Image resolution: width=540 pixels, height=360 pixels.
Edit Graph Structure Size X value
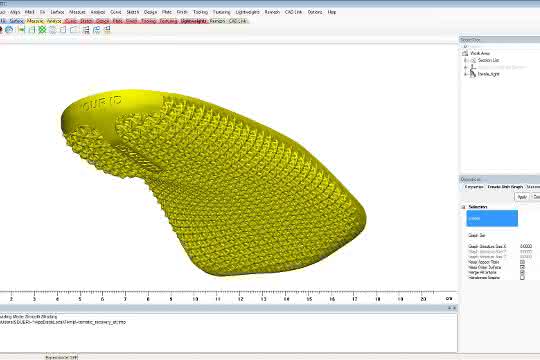click(x=526, y=246)
